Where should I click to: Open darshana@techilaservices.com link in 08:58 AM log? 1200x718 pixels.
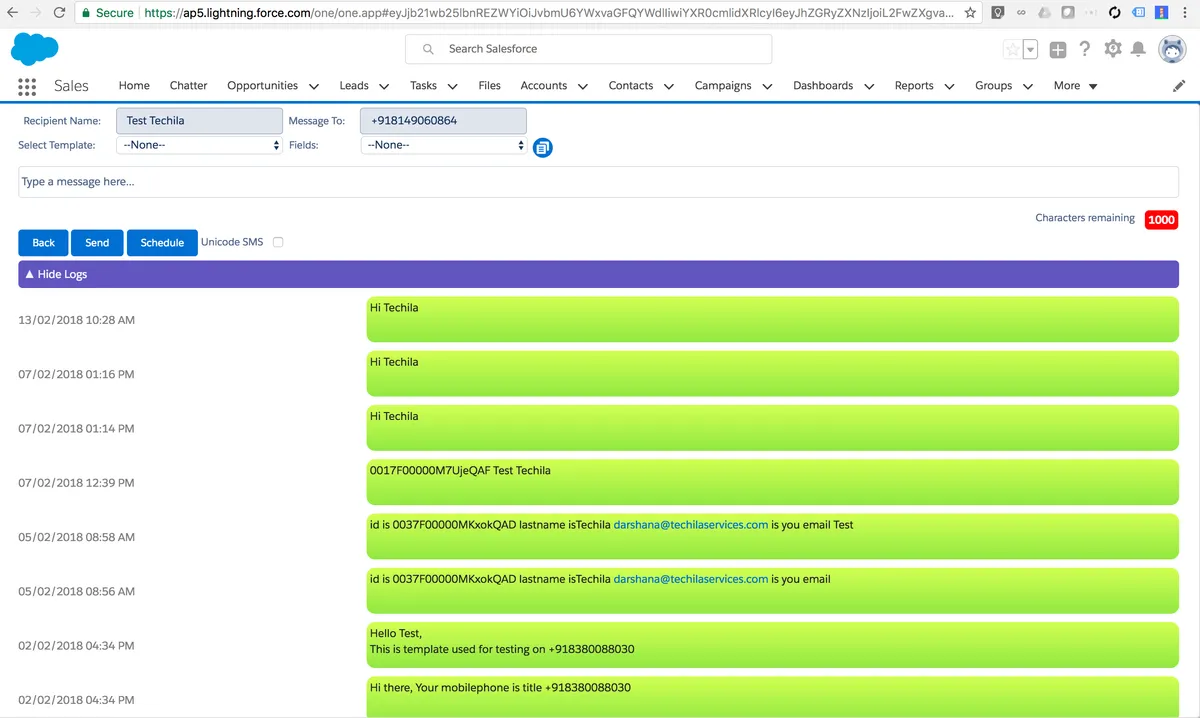[x=690, y=525]
